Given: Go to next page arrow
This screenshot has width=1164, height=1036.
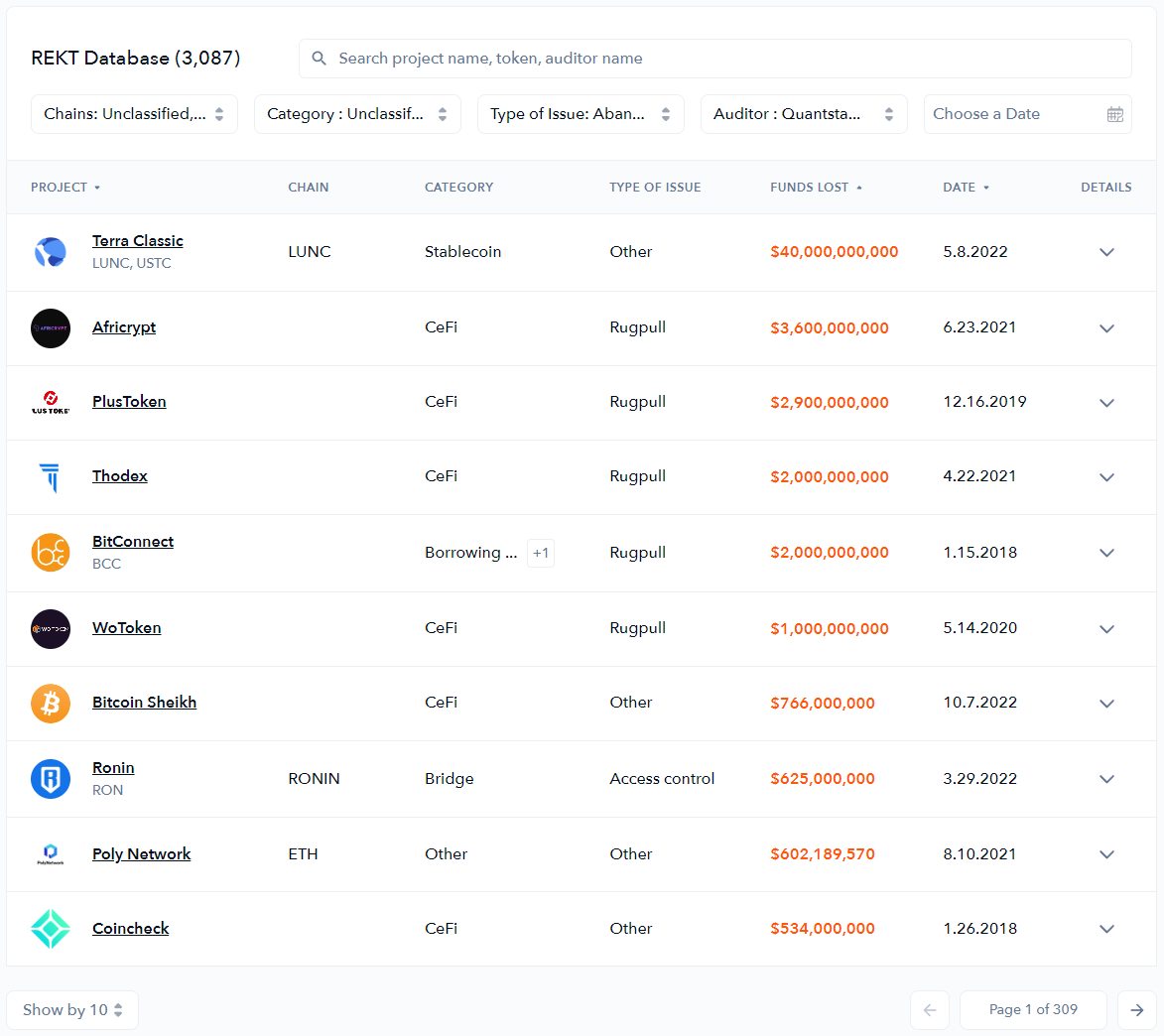Looking at the screenshot, I should [x=1136, y=1010].
